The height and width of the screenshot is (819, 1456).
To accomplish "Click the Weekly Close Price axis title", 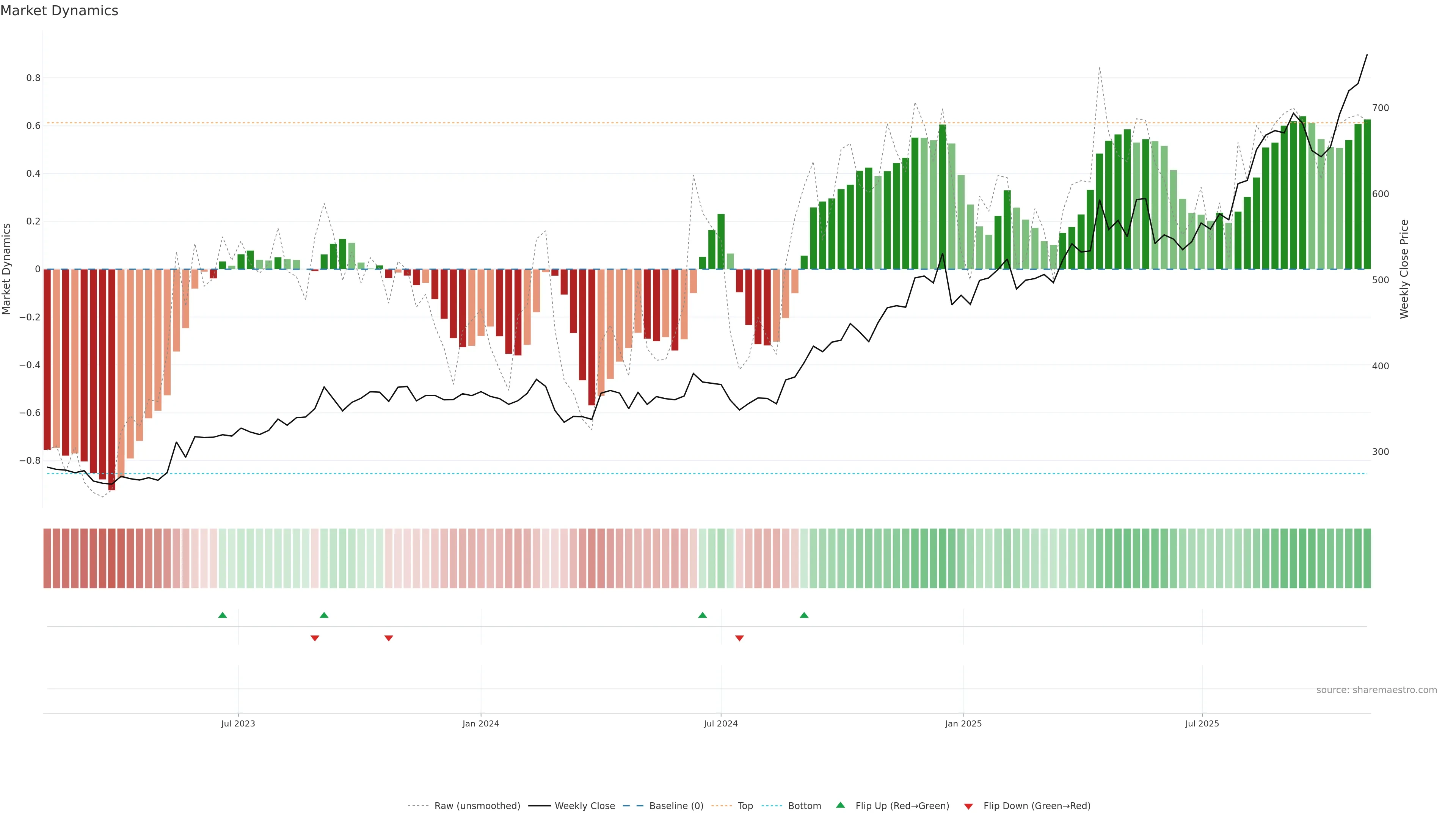I will pos(1404,269).
